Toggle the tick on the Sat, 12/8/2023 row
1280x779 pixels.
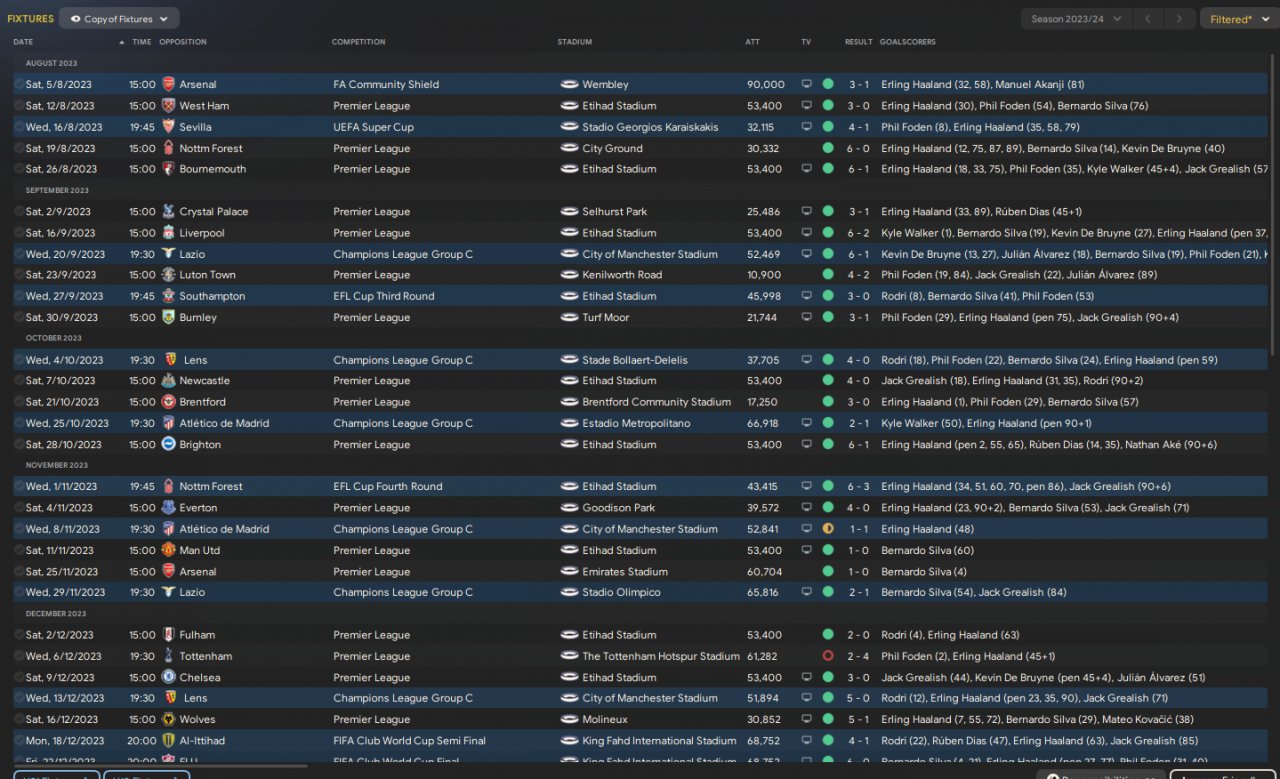19,106
